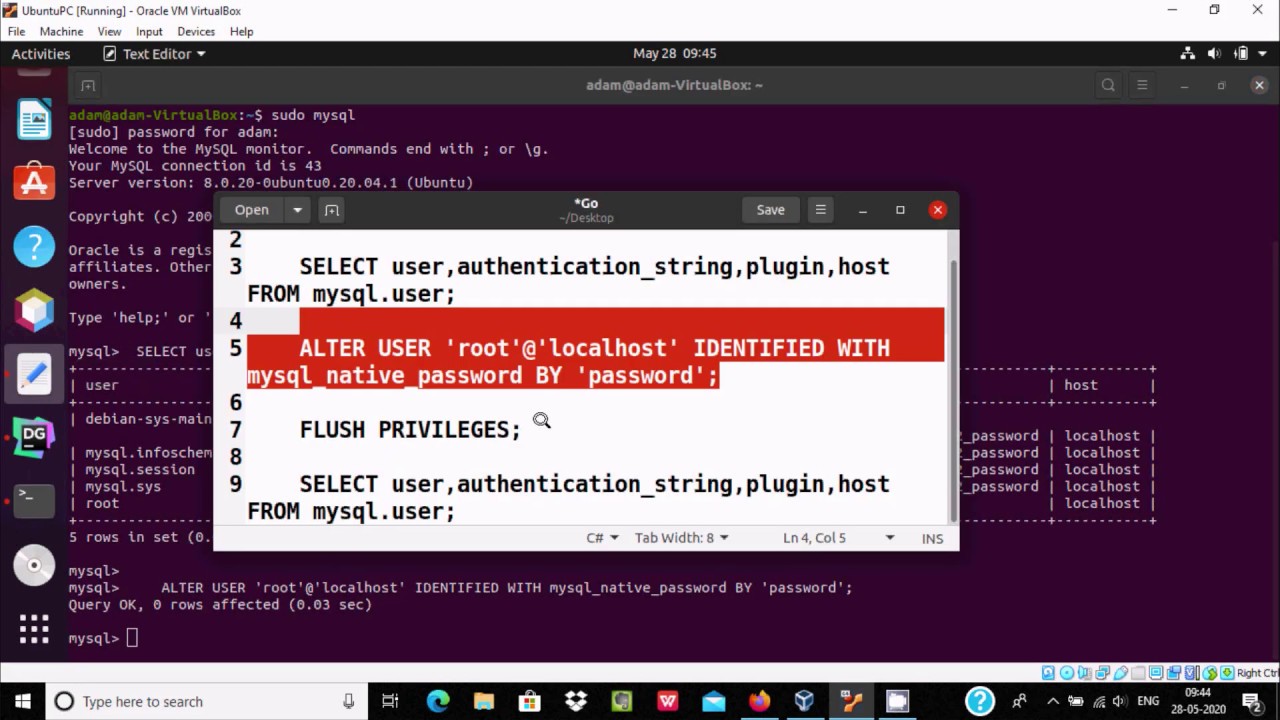
Task: Open File Explorer from the taskbar
Action: point(484,701)
